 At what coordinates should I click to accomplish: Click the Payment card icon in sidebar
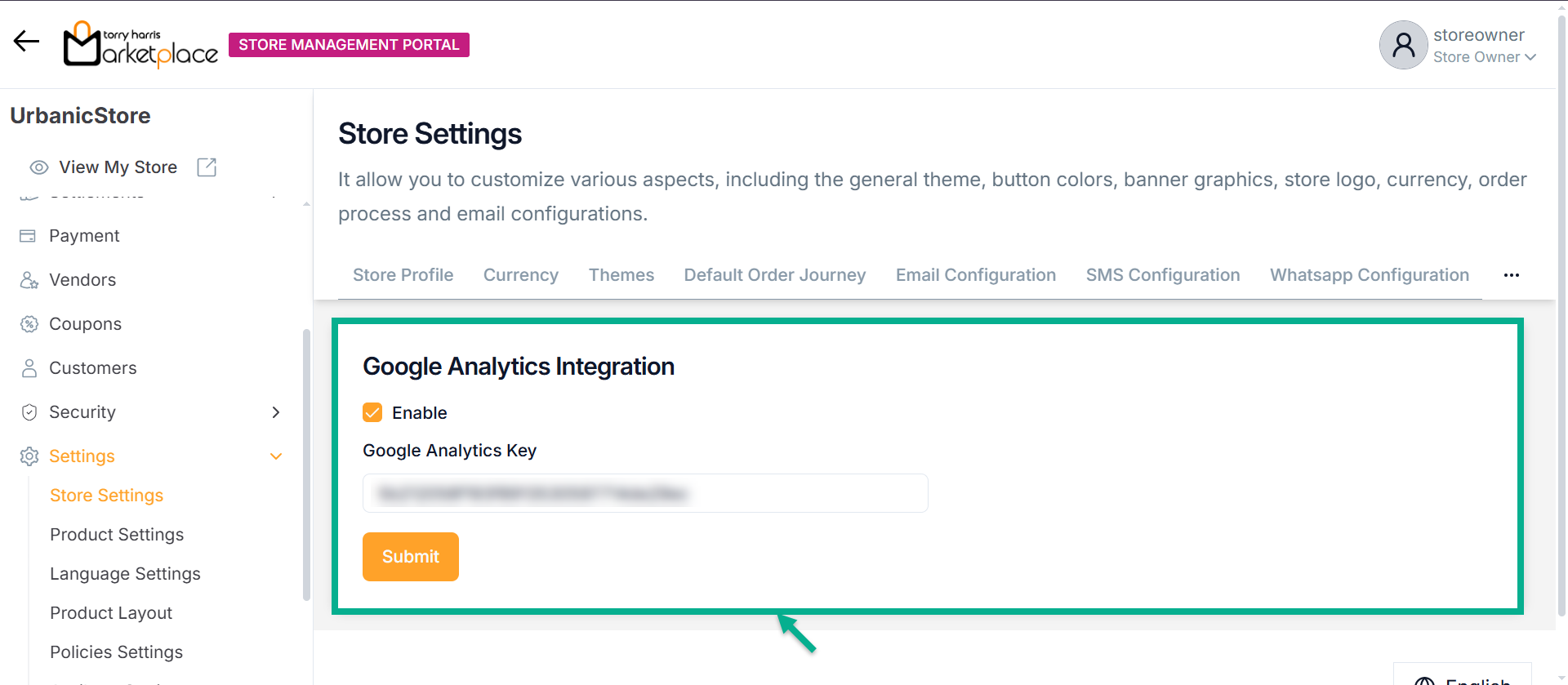28,236
